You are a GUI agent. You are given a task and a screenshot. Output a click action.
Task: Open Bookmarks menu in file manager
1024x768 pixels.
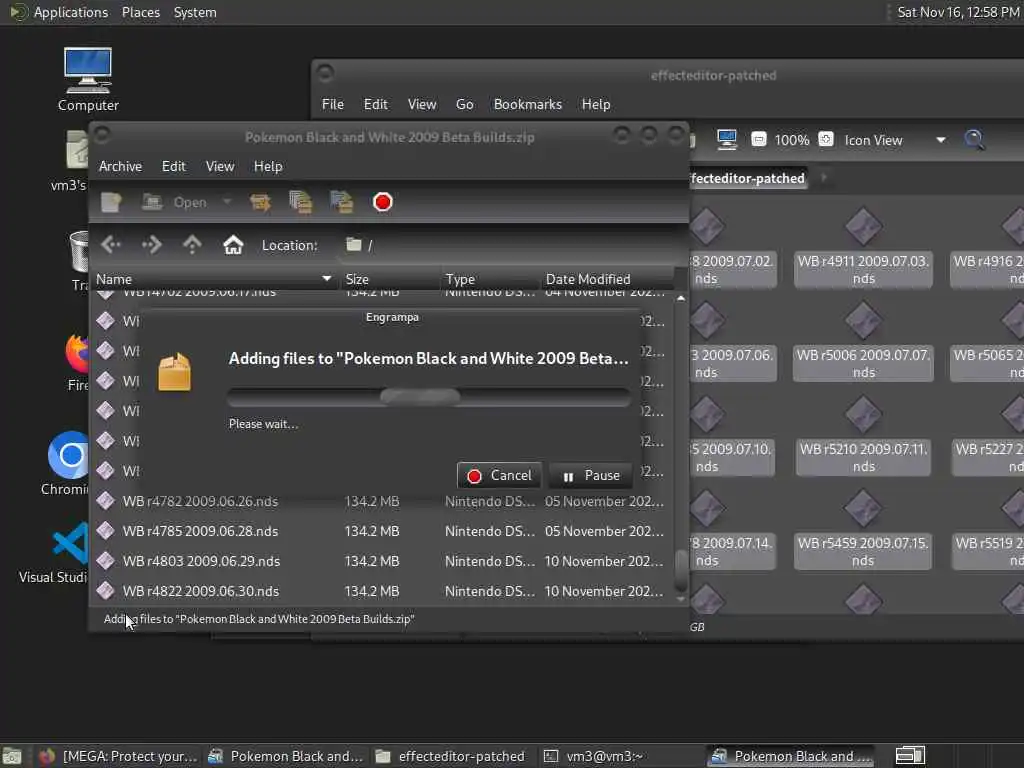[528, 104]
